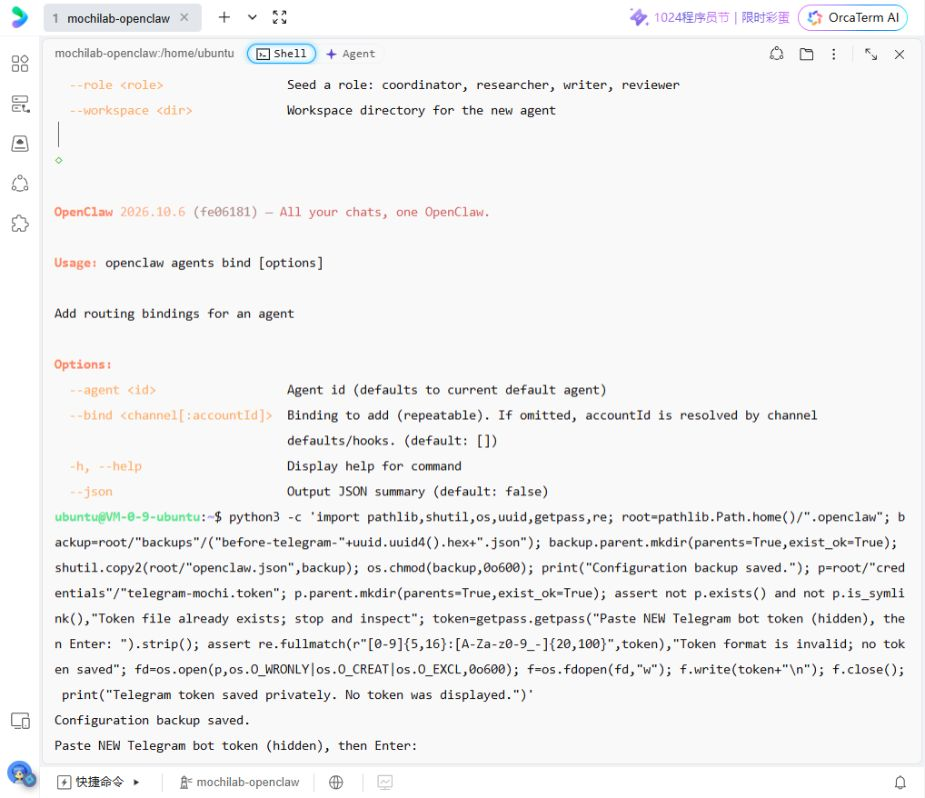Click the 'Usage:' label

(x=76, y=262)
